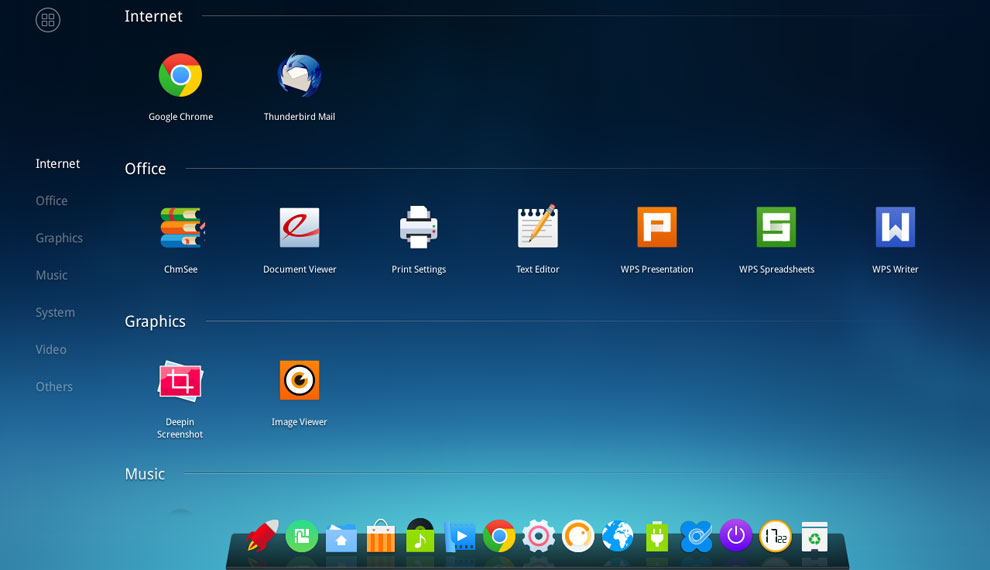Screen dimensions: 990x570
Task: Click the green circle icon in dock
Action: (302, 536)
